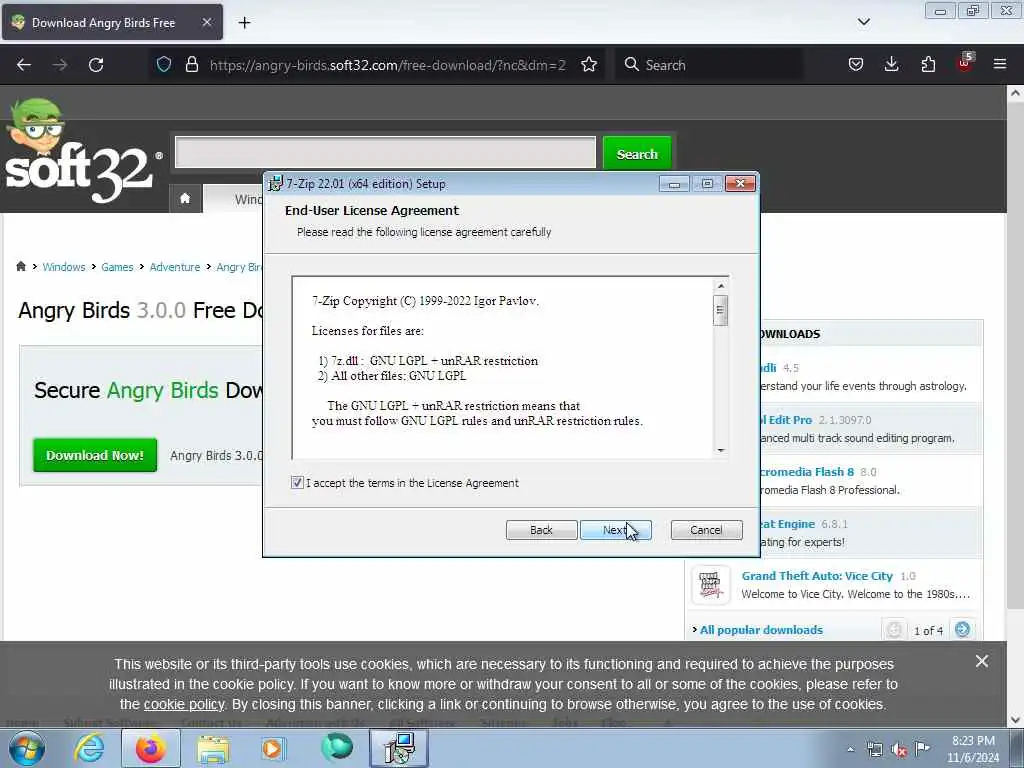Click the previous page arrow beside 1 of 4
The image size is (1024, 768).
[x=894, y=630]
